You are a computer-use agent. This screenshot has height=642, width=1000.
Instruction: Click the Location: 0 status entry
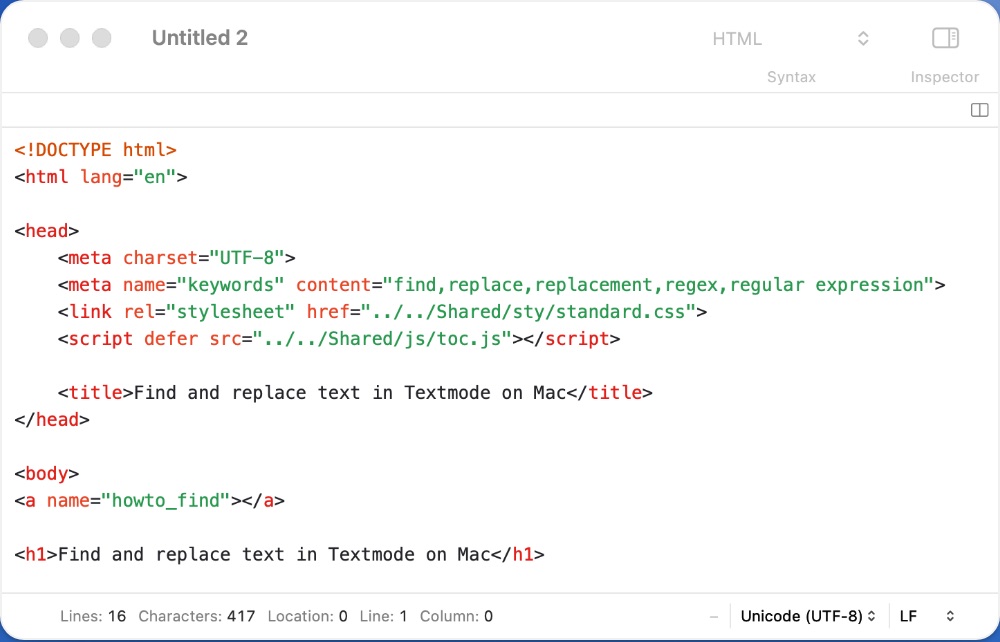307,616
